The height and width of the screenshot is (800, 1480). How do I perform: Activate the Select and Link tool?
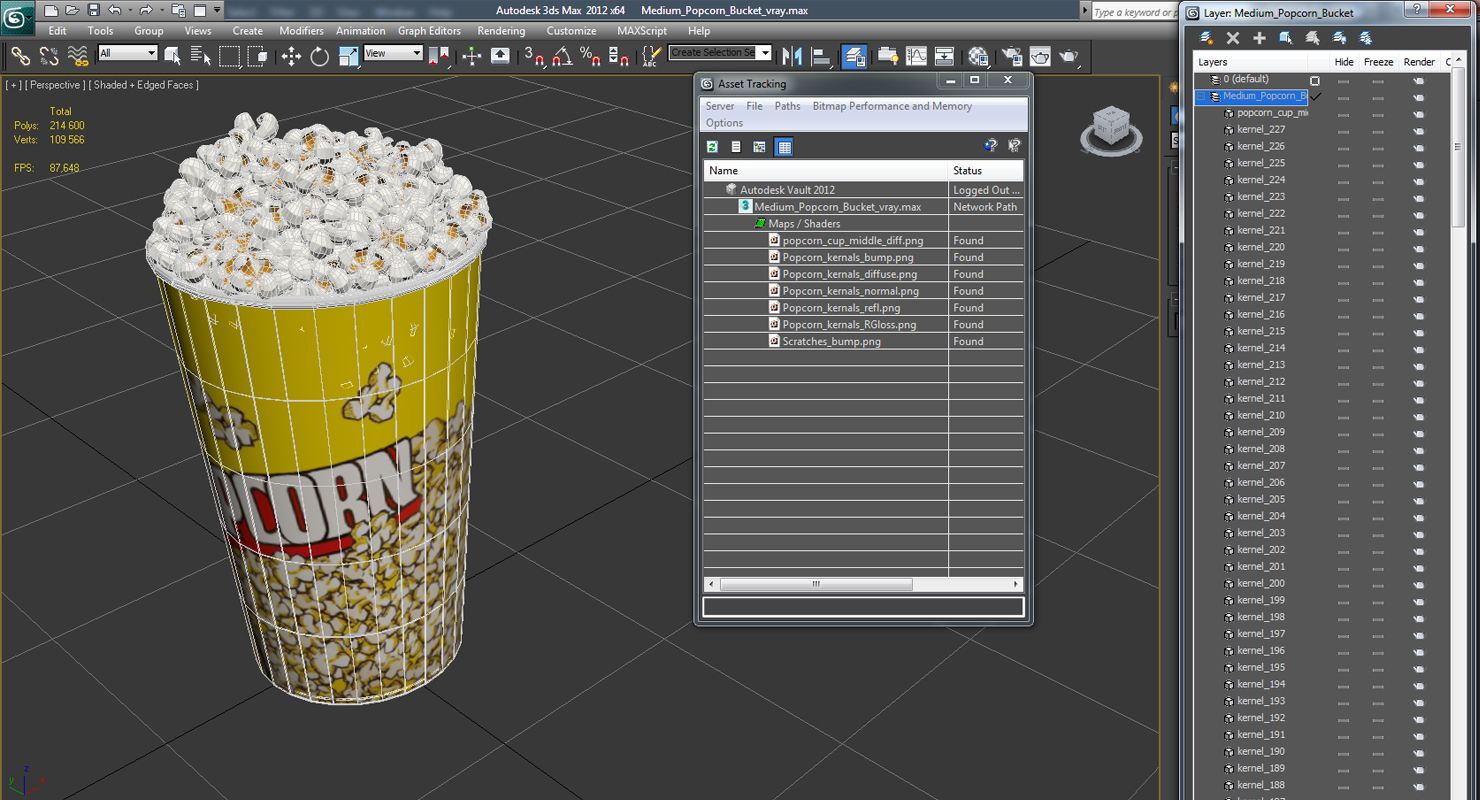(x=20, y=56)
